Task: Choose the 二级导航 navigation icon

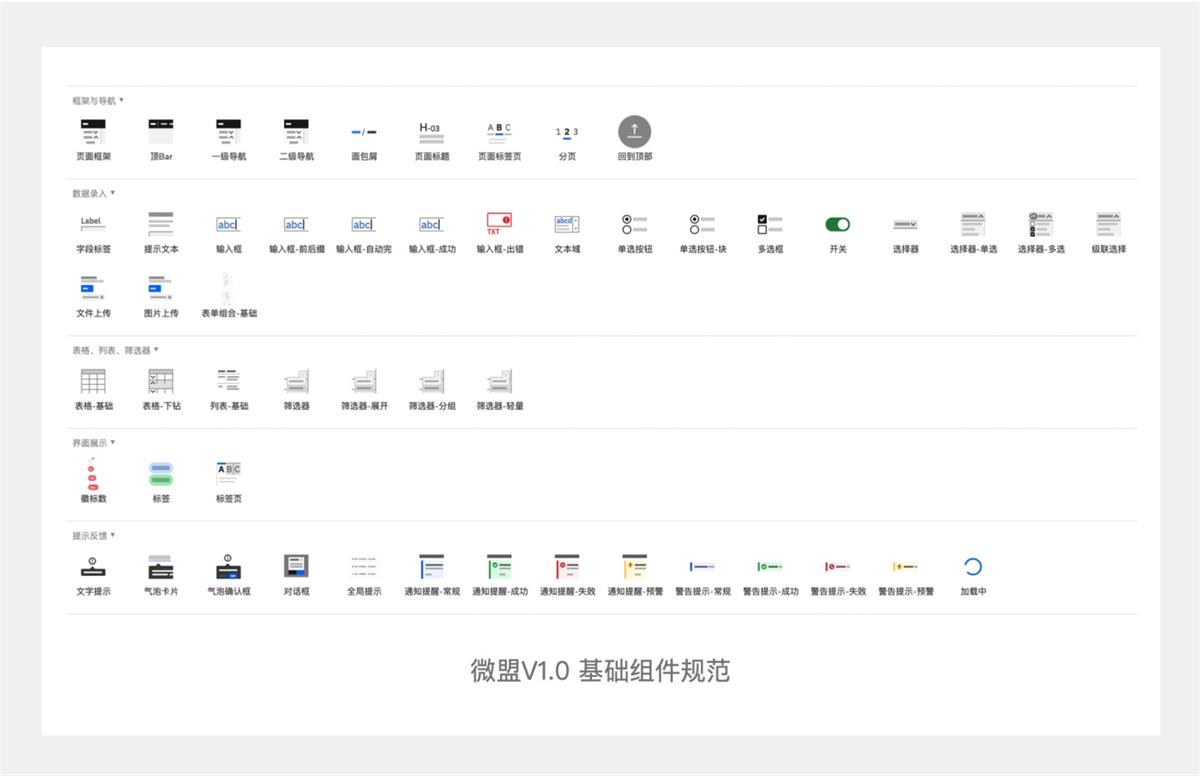Action: [296, 132]
